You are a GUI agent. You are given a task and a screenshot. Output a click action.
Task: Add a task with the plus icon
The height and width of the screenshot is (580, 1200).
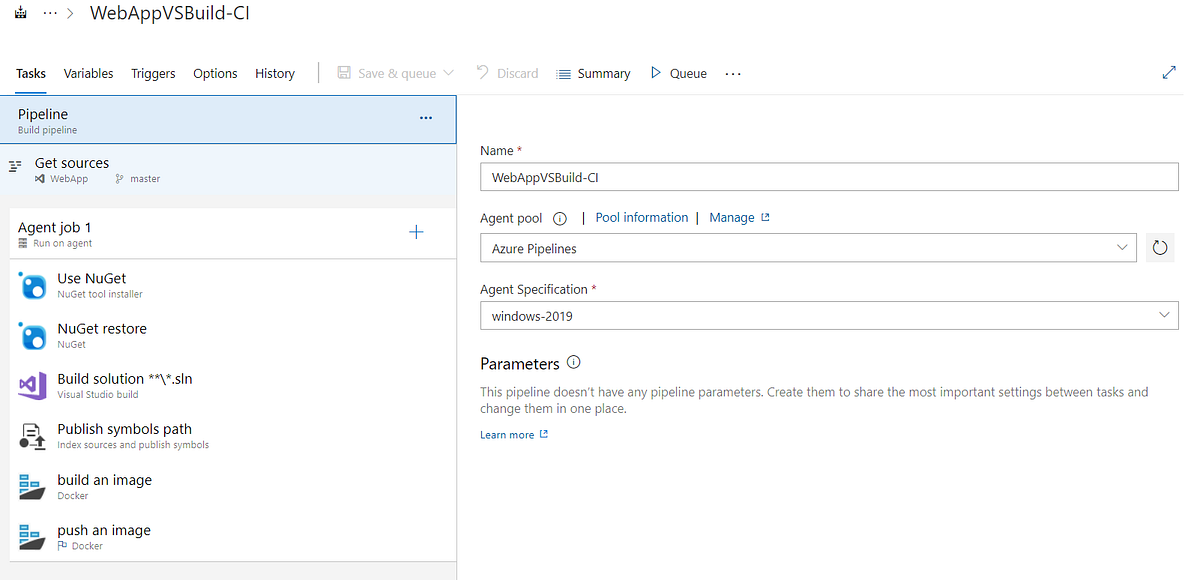coord(416,231)
